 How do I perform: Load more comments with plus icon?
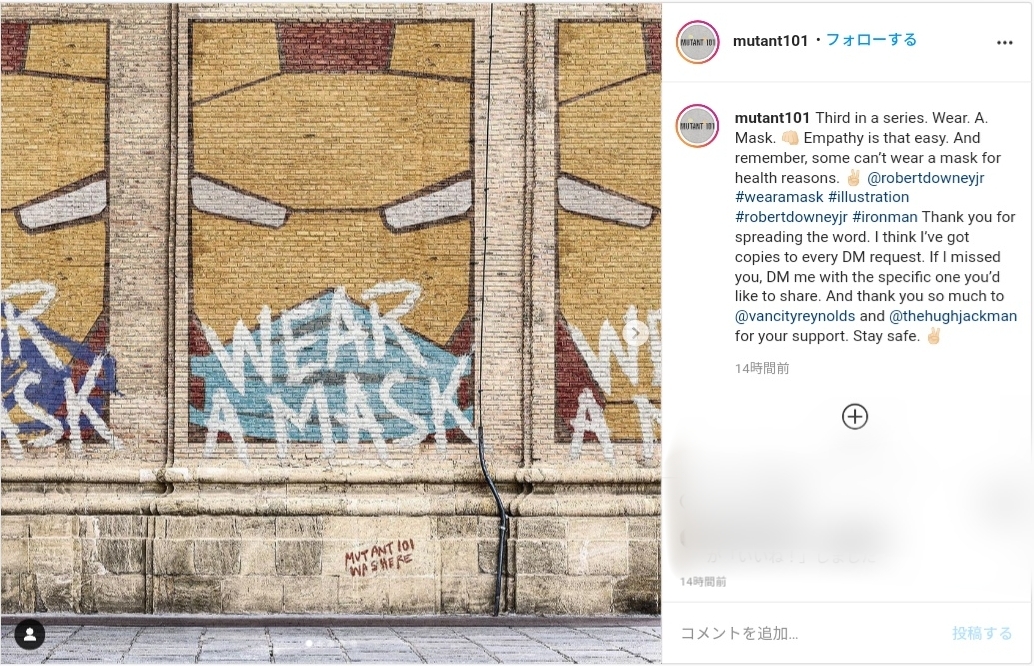pyautogui.click(x=855, y=417)
